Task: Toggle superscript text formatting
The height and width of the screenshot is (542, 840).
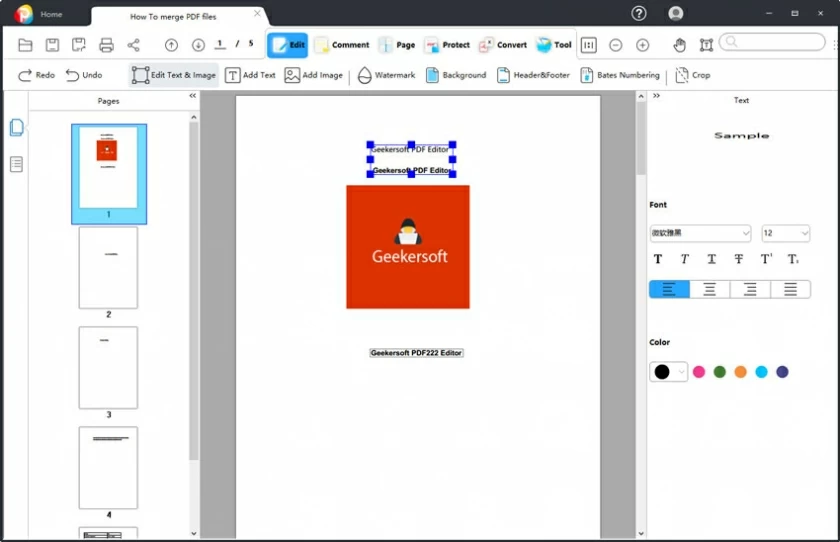Action: [x=767, y=259]
